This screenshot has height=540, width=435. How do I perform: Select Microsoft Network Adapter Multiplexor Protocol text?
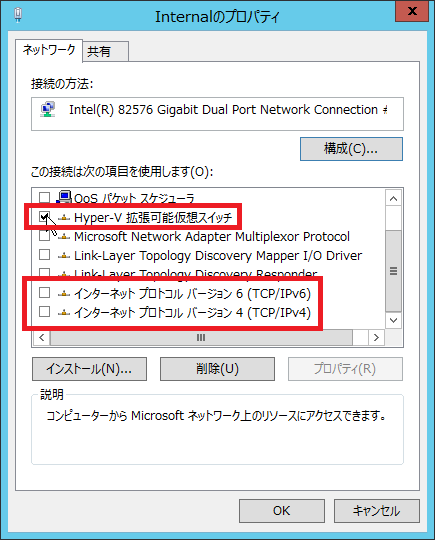tap(212, 237)
